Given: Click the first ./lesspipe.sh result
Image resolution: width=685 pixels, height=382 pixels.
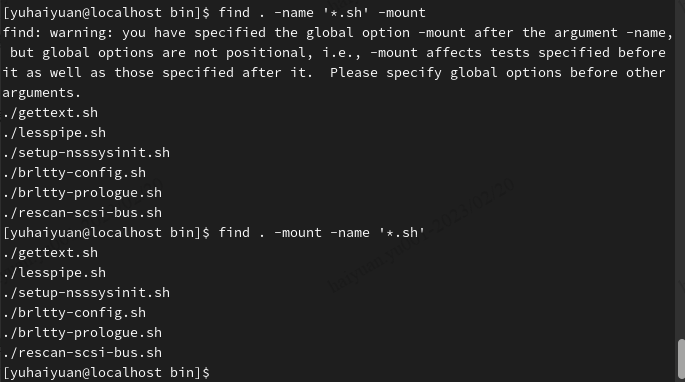Looking at the screenshot, I should [54, 133].
